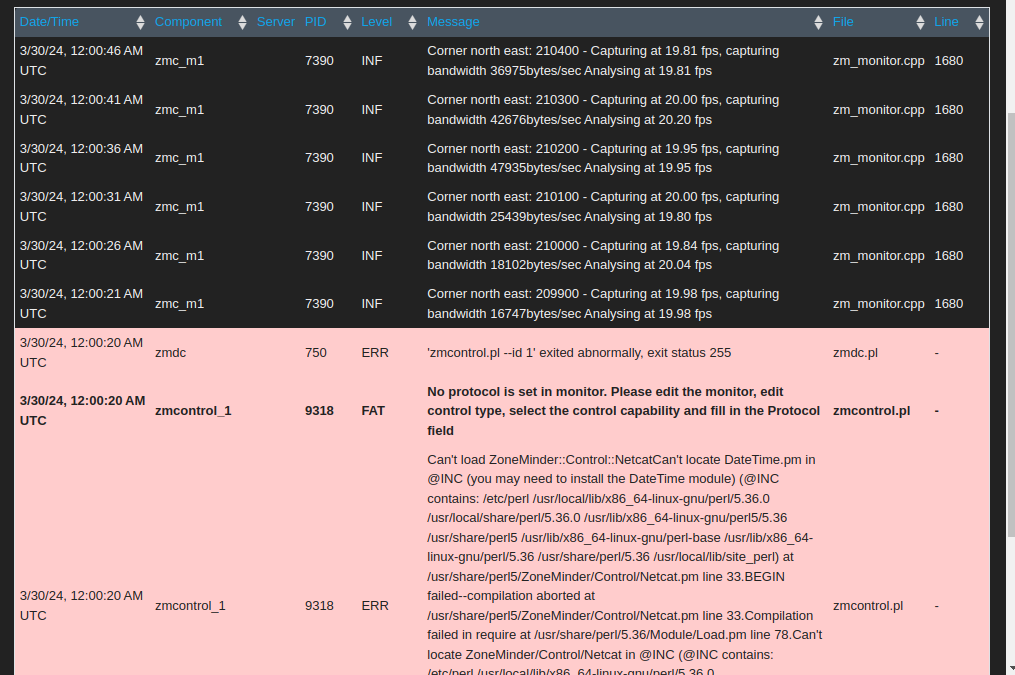Click the 'exited abnormally, exit status 255' message
1015x675 pixels.
pos(579,353)
